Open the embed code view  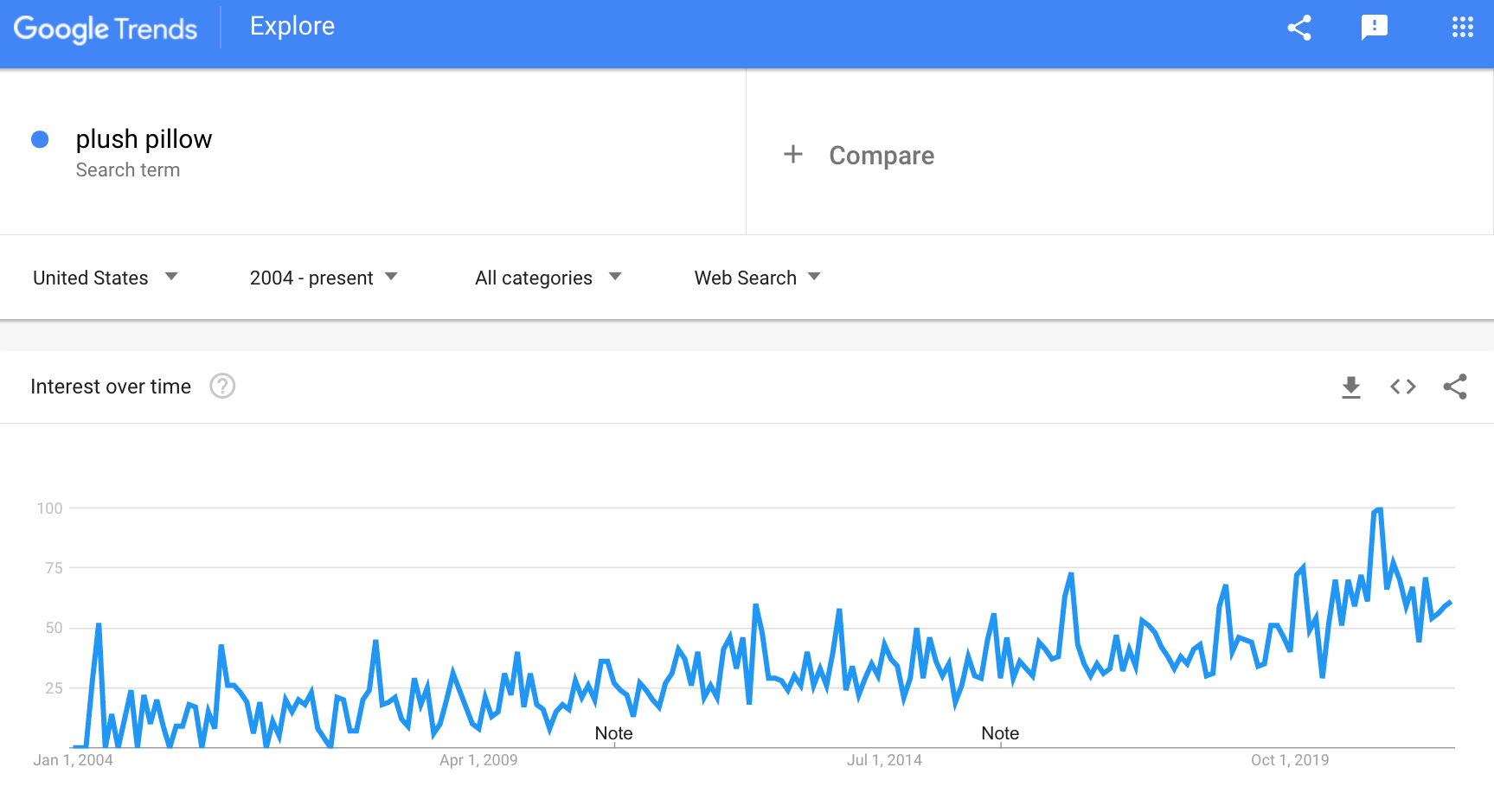(1403, 387)
